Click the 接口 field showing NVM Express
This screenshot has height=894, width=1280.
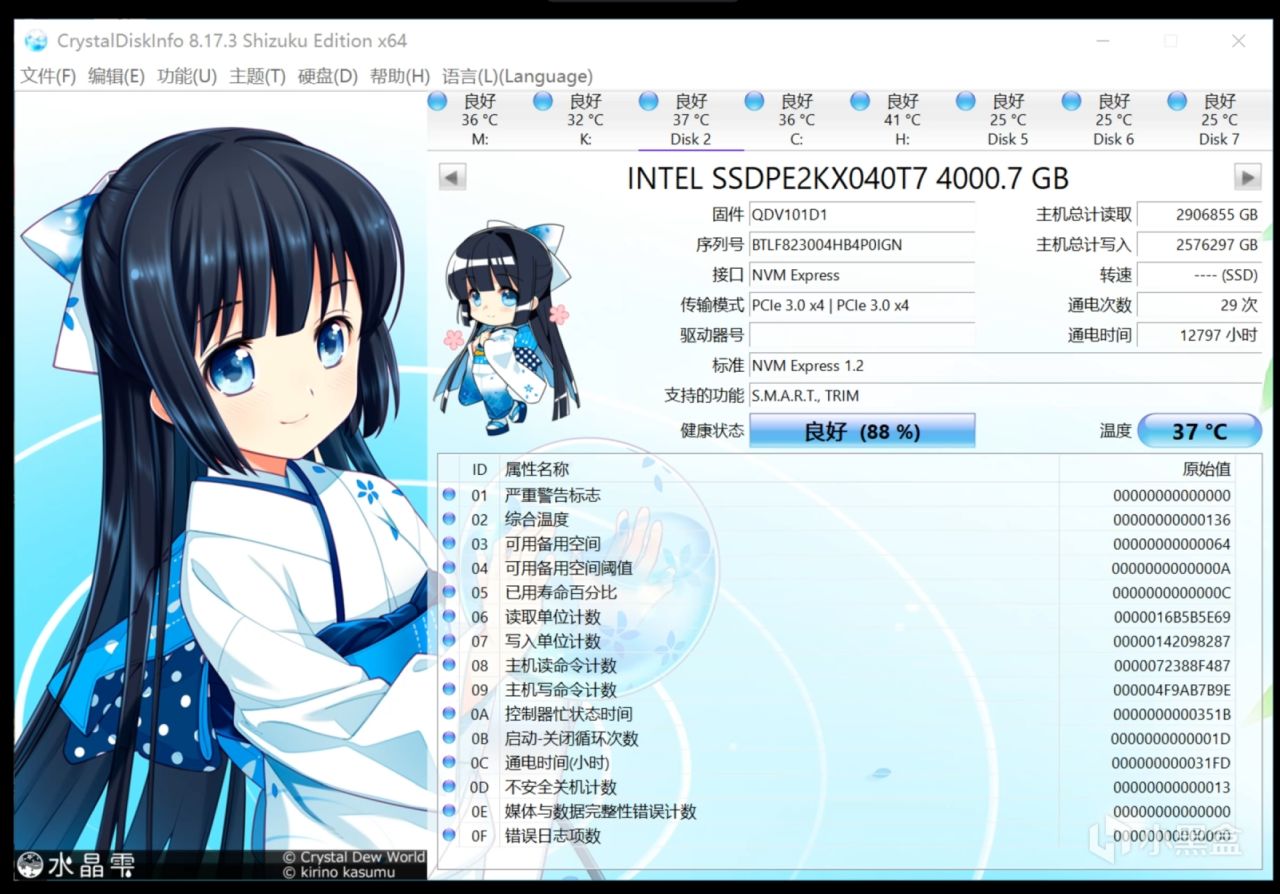[x=862, y=275]
